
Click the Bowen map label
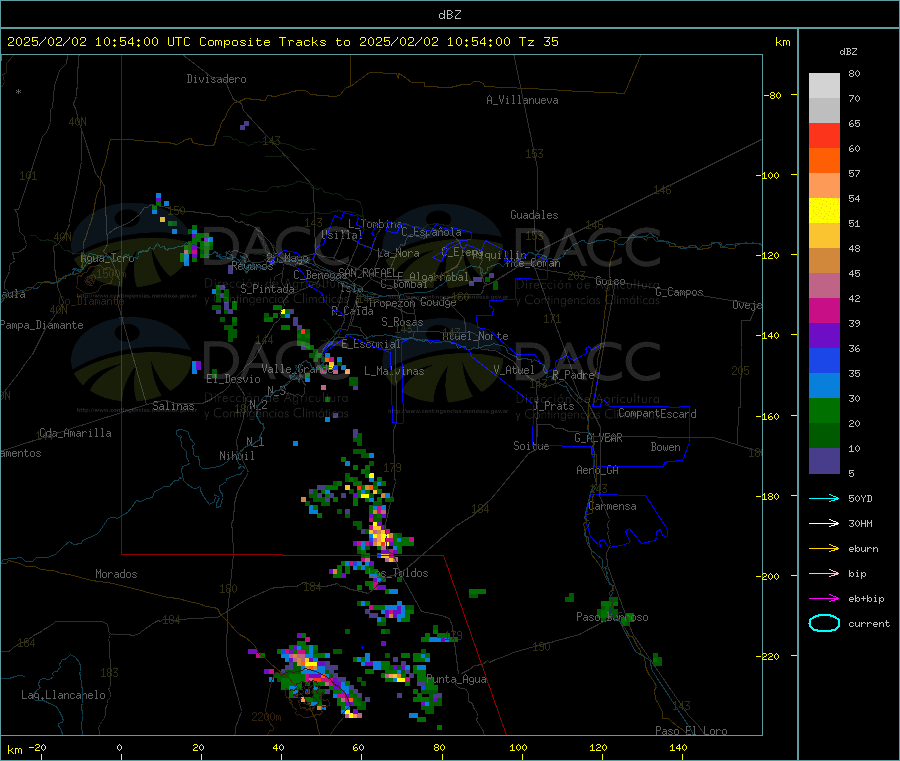[x=665, y=447]
